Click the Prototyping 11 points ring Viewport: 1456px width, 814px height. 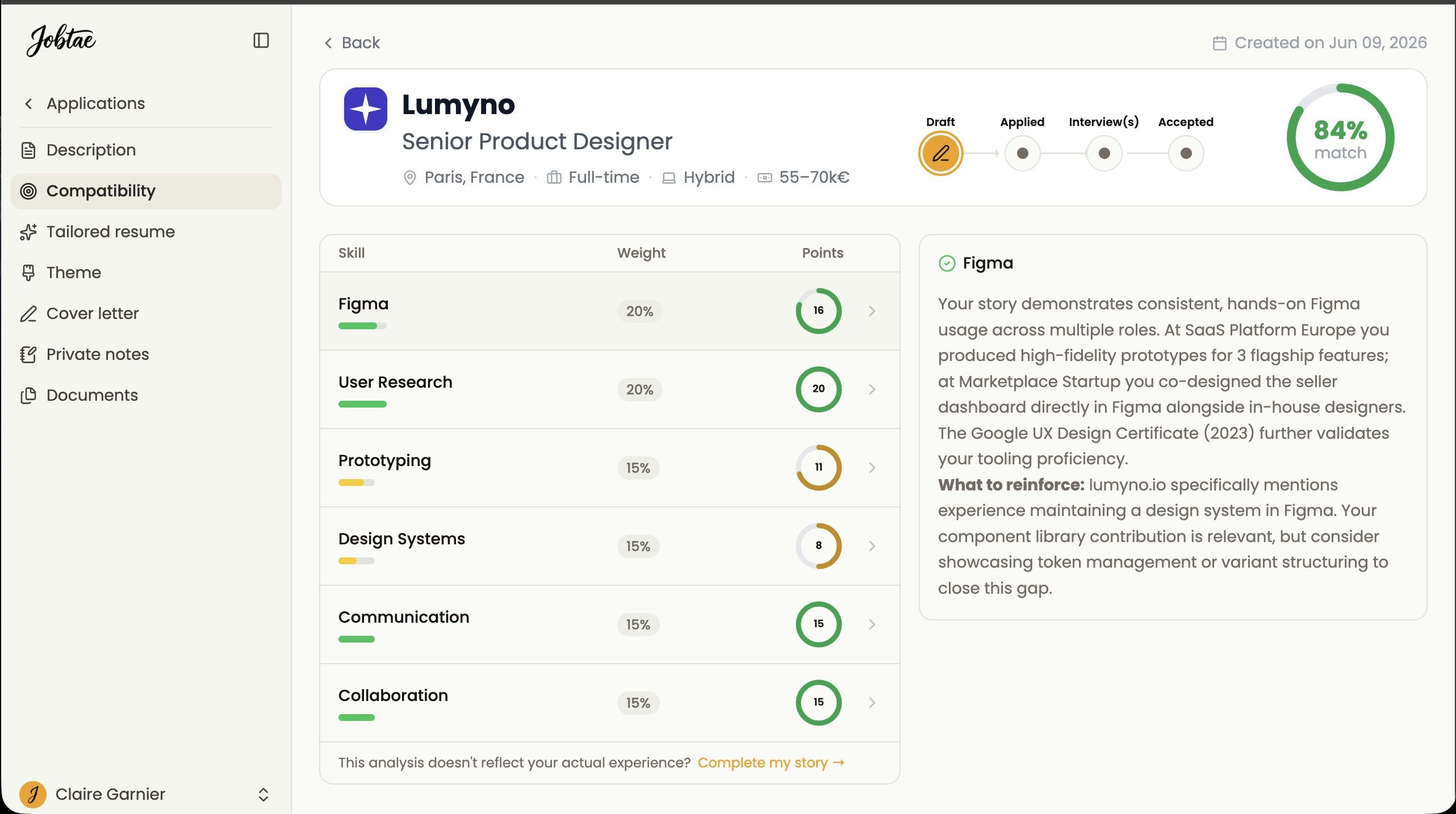tap(818, 468)
